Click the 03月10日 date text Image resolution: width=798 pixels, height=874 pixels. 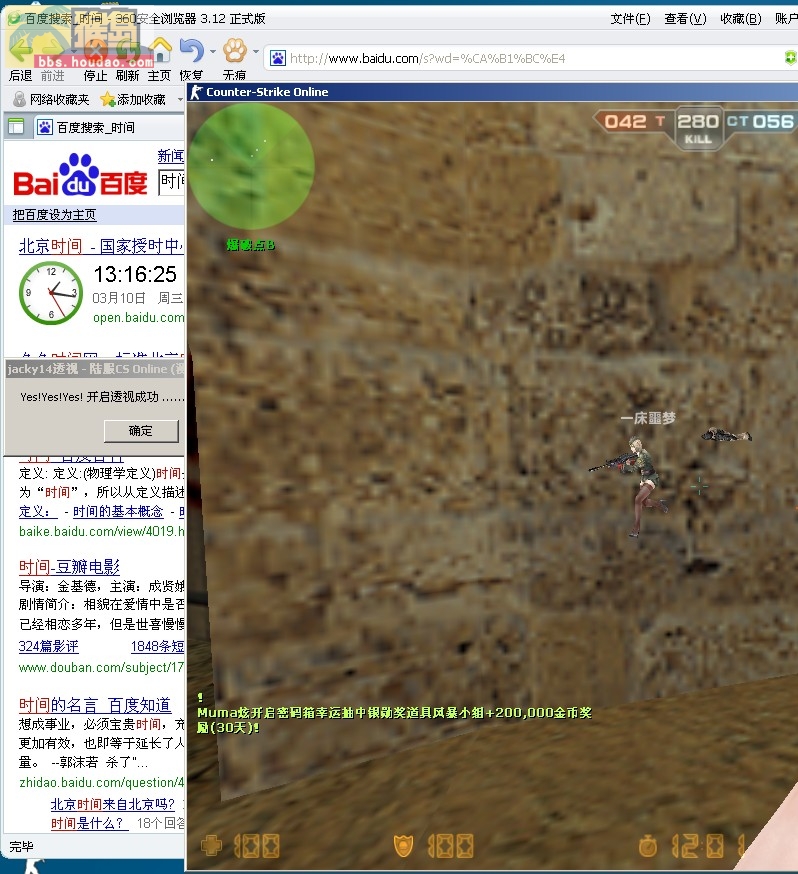coord(119,298)
